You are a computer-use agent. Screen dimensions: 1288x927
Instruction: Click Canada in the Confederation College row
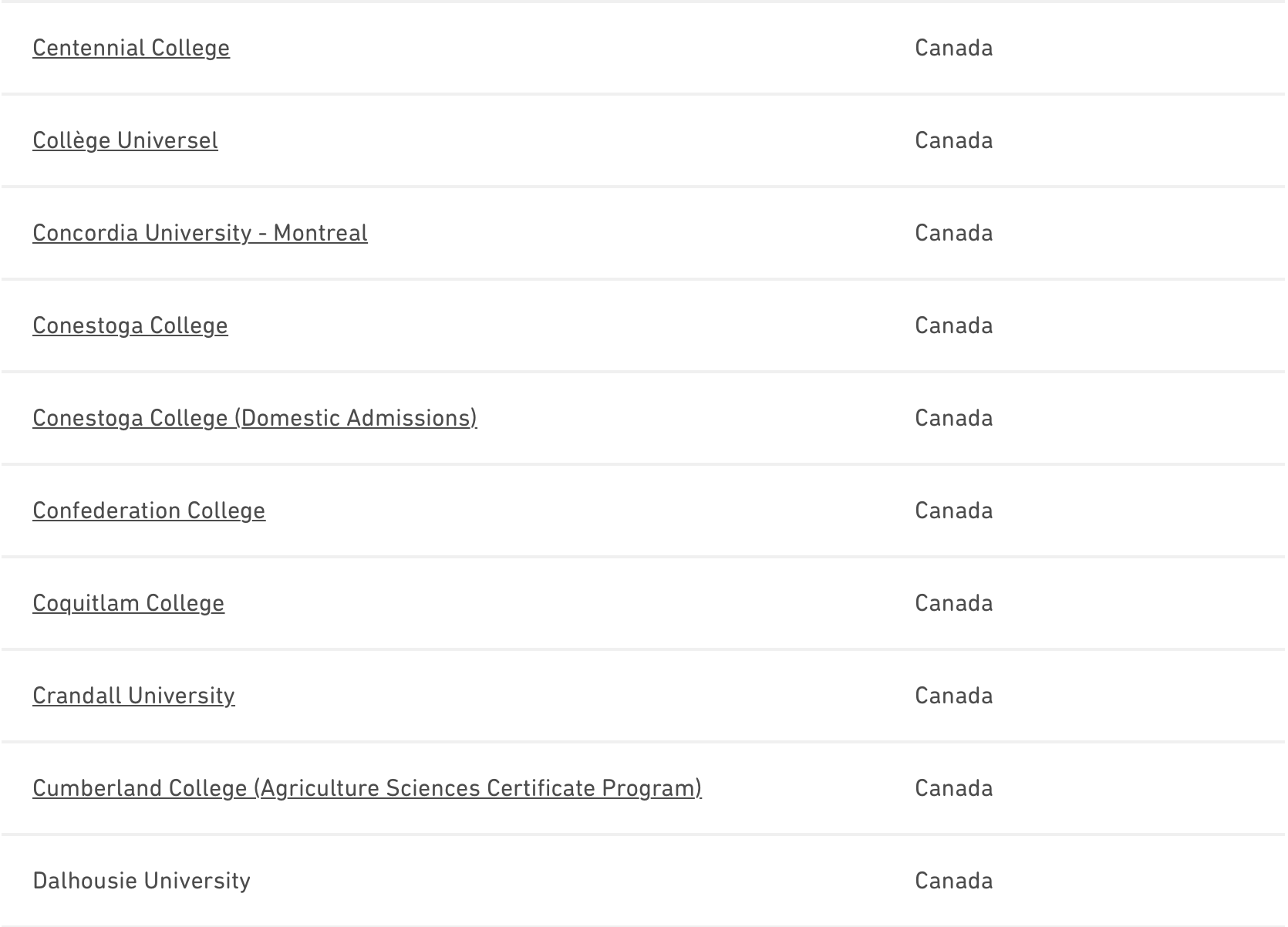click(x=953, y=511)
